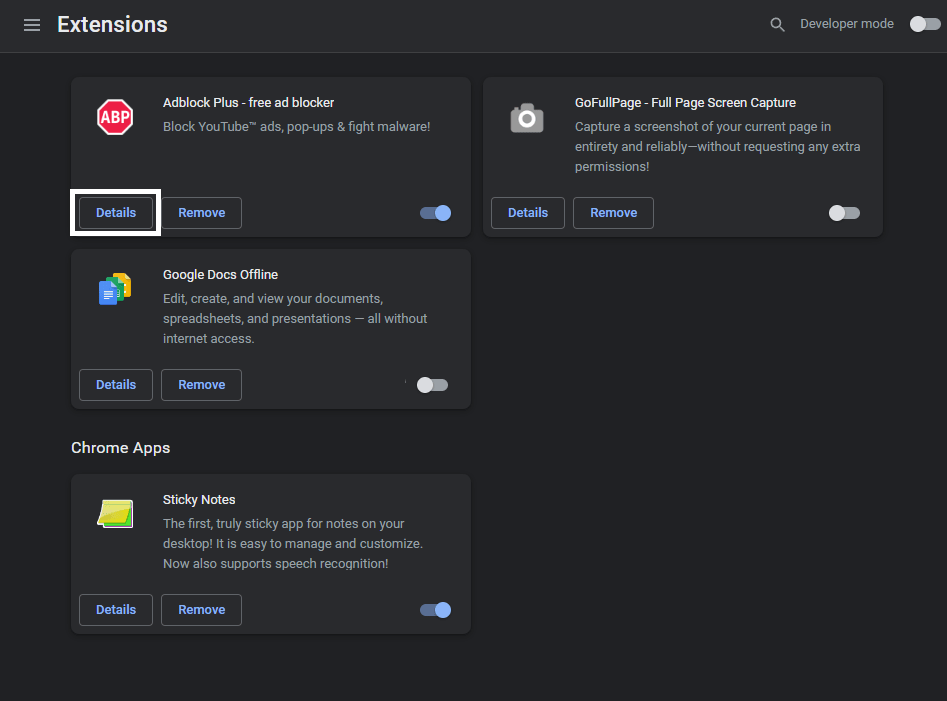Click 'The first, truly sticky app' description
The height and width of the screenshot is (701, 947).
click(x=292, y=543)
